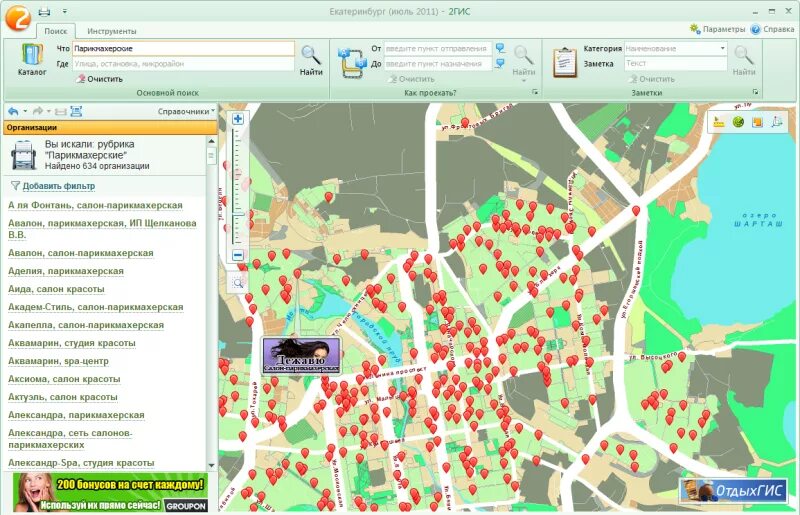Open Акапелла, салон-парикмахерская
The width and height of the screenshot is (800, 515).
pyautogui.click(x=86, y=325)
